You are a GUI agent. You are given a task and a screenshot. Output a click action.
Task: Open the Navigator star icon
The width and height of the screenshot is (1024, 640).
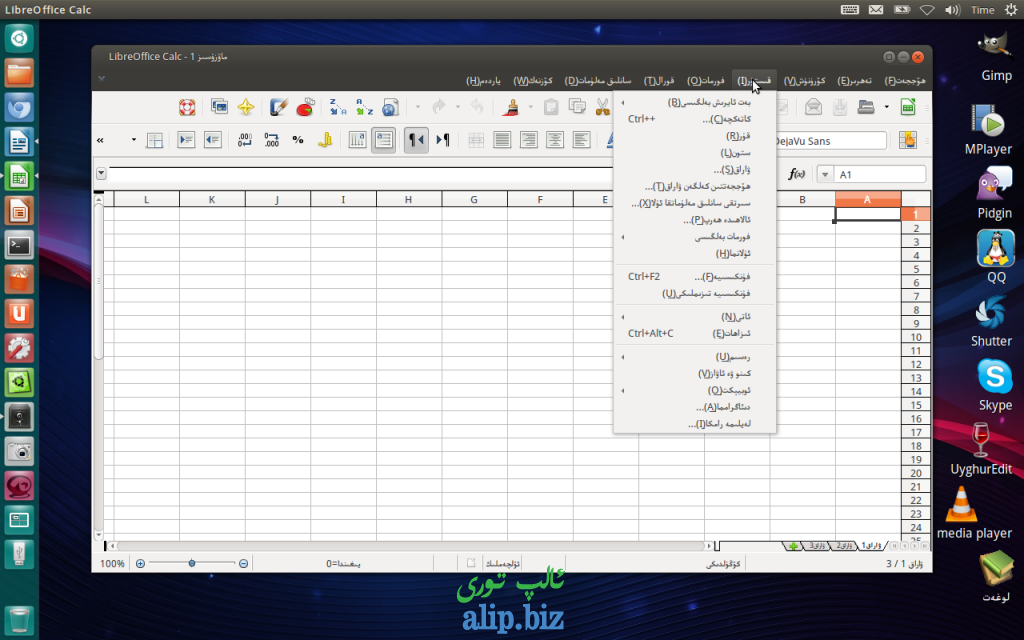click(x=246, y=107)
